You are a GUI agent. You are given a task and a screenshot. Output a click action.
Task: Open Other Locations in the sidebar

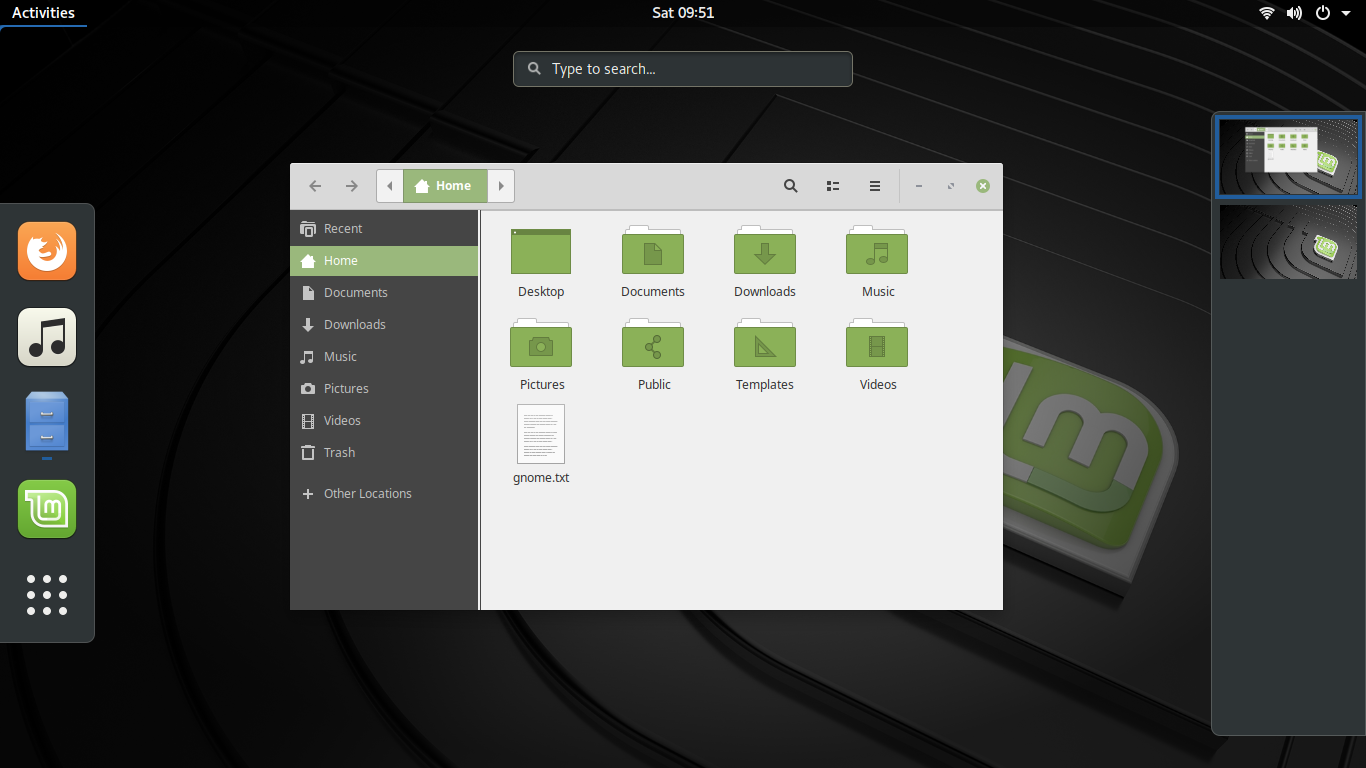(x=367, y=493)
